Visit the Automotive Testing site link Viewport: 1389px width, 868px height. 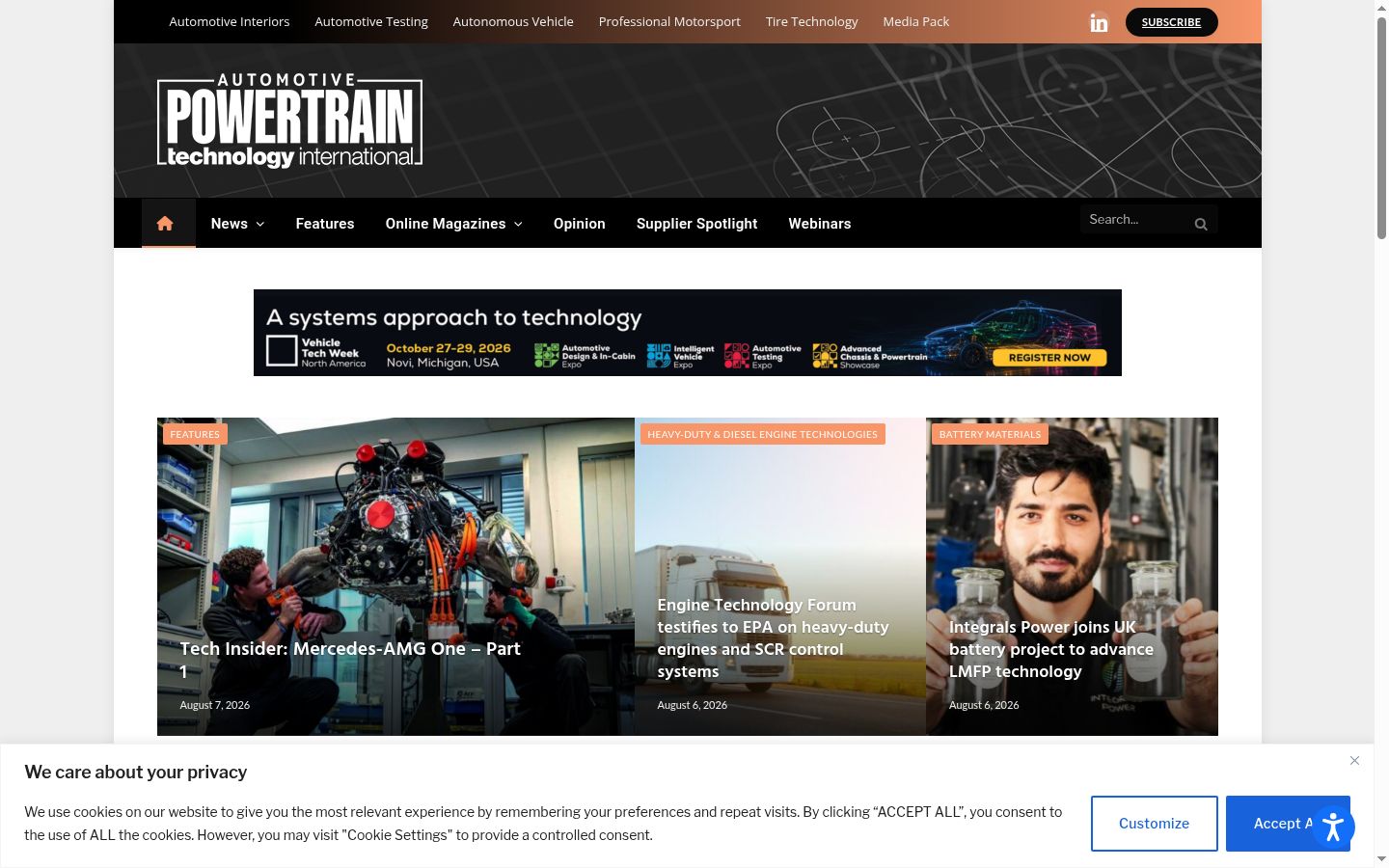(x=371, y=21)
